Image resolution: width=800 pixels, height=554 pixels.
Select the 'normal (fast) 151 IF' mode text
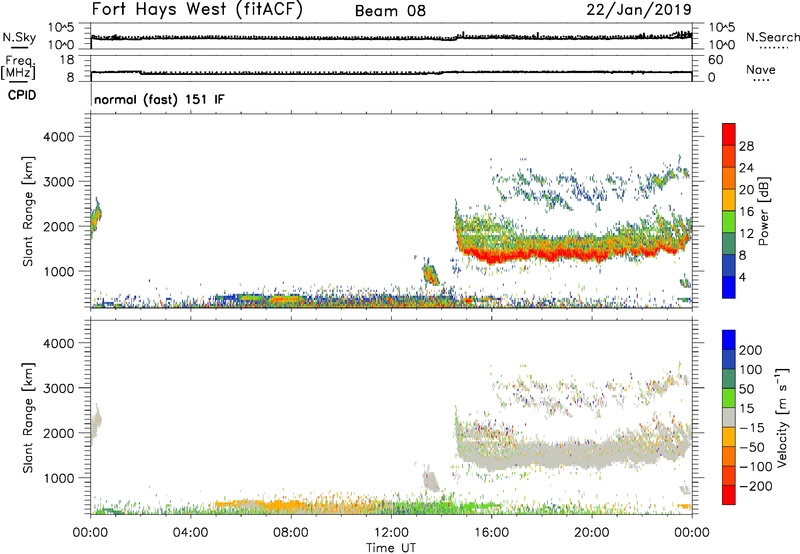(x=159, y=99)
